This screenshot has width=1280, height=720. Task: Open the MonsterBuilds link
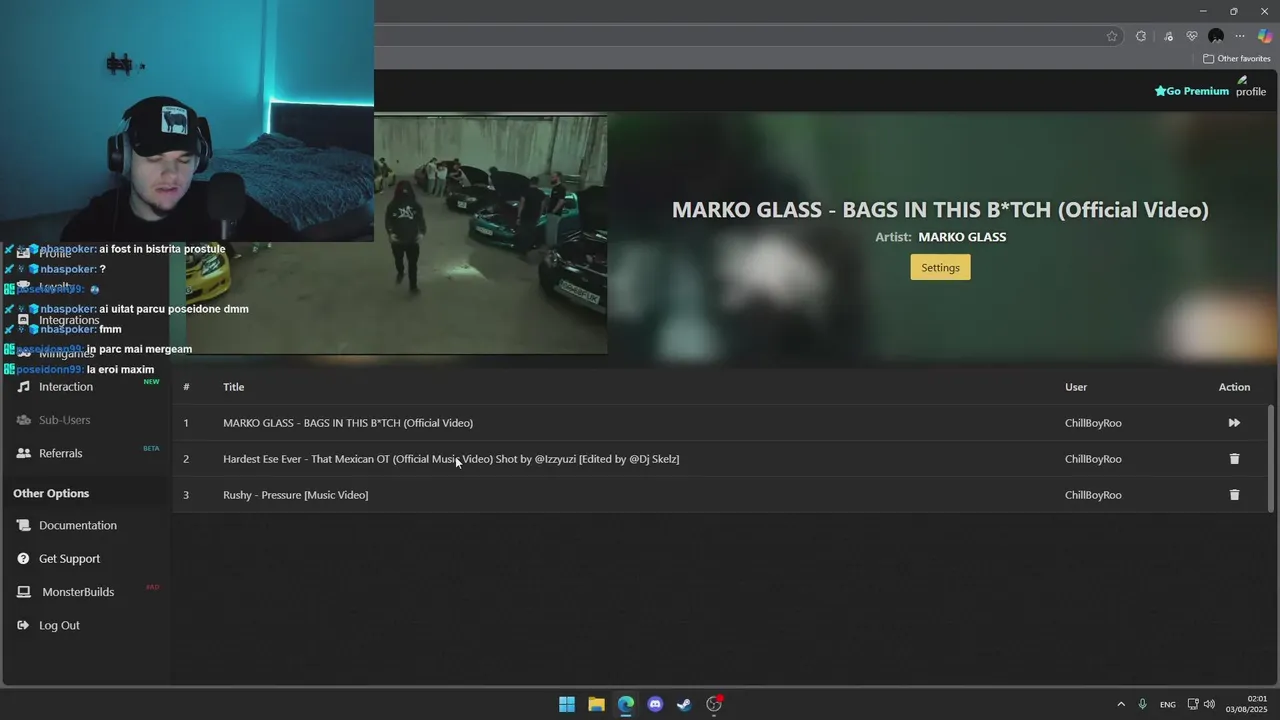(78, 592)
